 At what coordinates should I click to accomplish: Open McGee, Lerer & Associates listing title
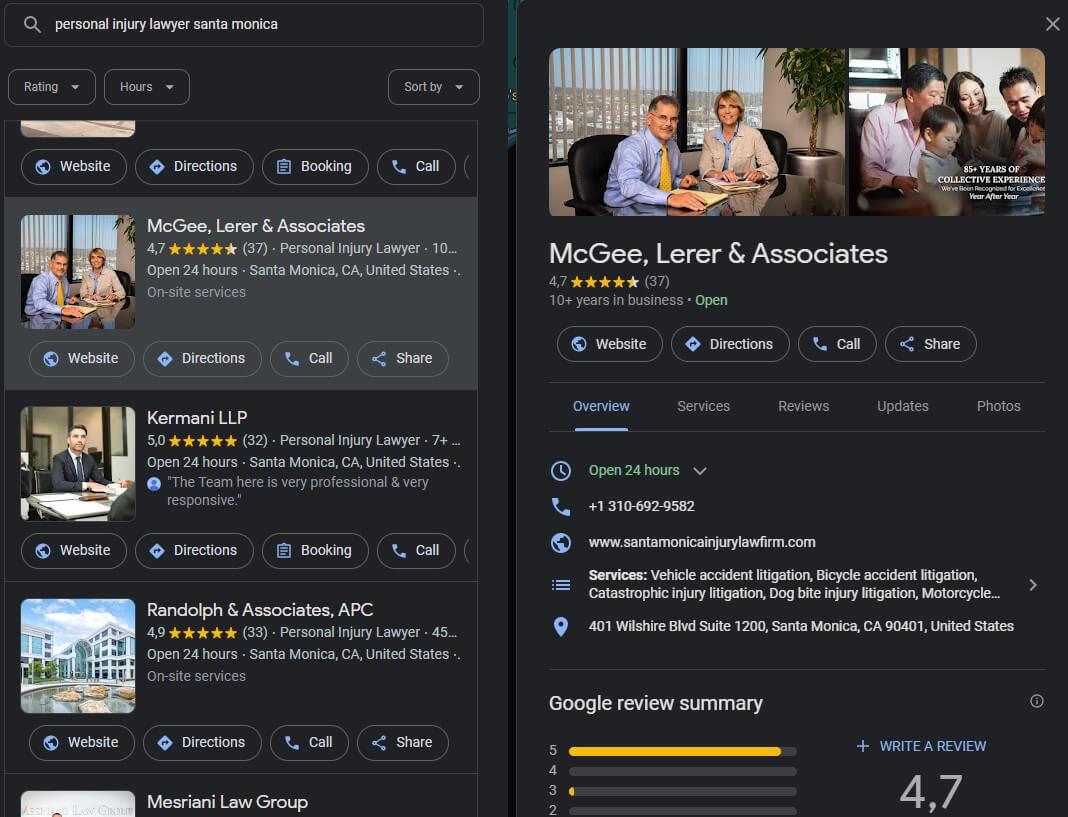coord(256,226)
